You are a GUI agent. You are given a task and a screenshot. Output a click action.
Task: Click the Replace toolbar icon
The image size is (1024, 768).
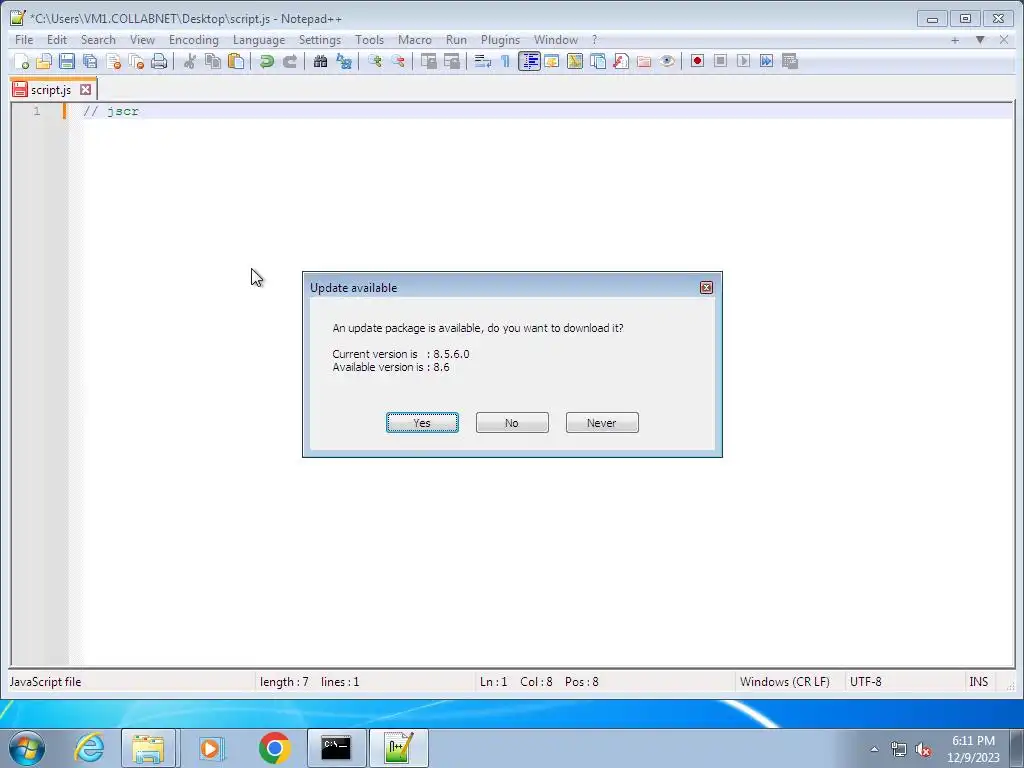tap(344, 61)
